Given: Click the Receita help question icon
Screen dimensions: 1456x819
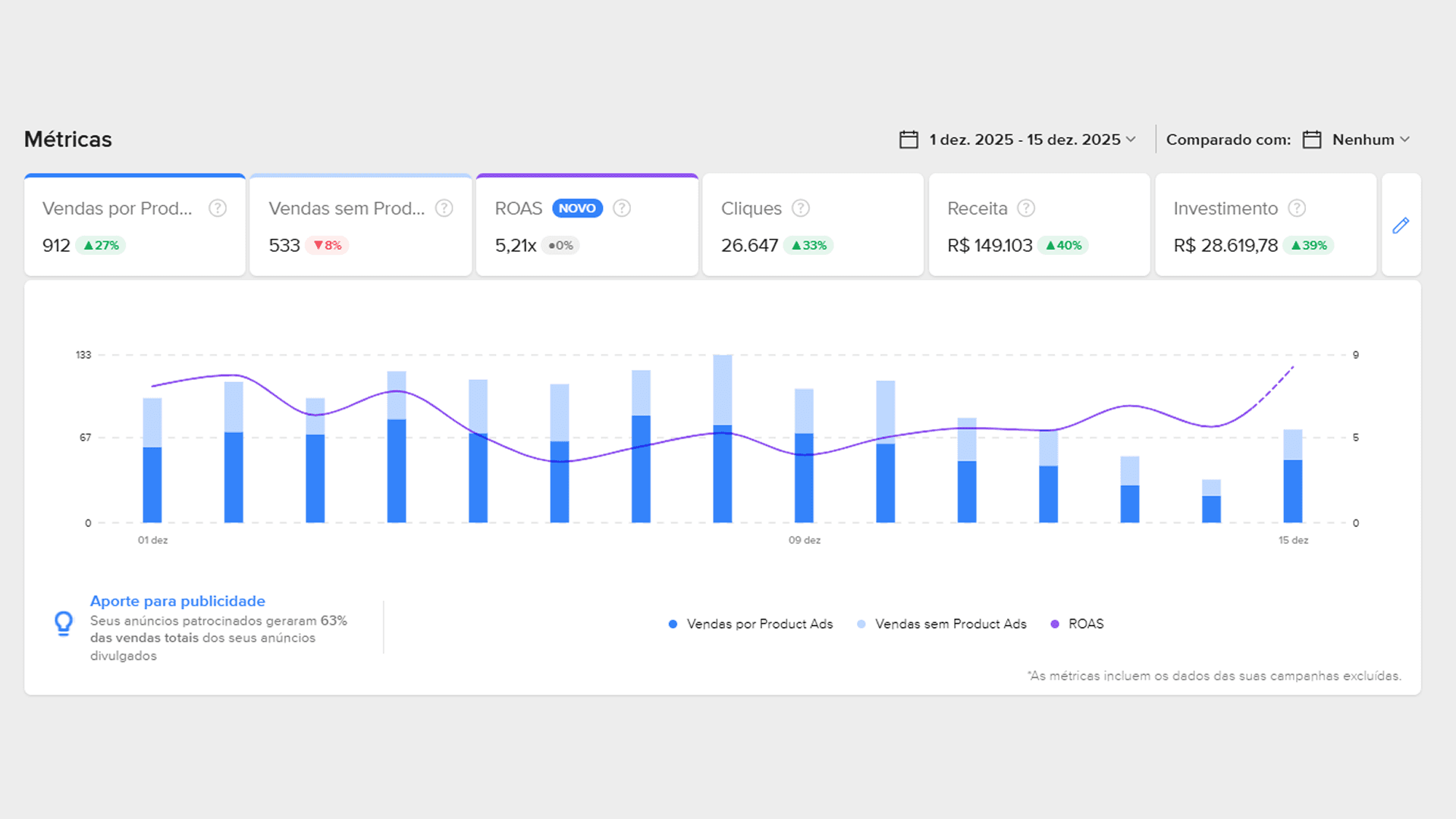Looking at the screenshot, I should tap(1026, 208).
